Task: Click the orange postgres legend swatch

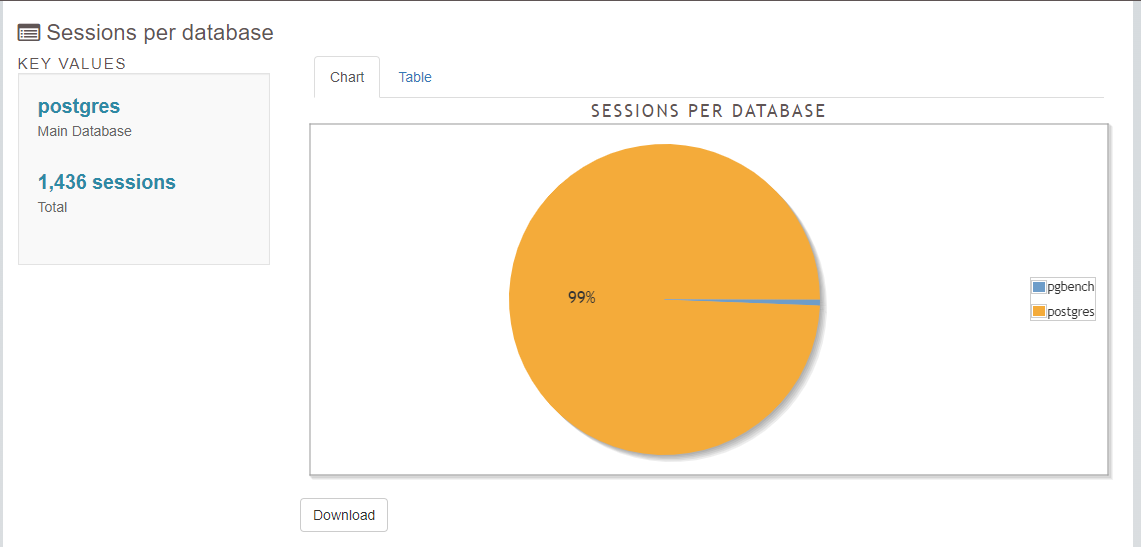Action: pyautogui.click(x=1039, y=311)
